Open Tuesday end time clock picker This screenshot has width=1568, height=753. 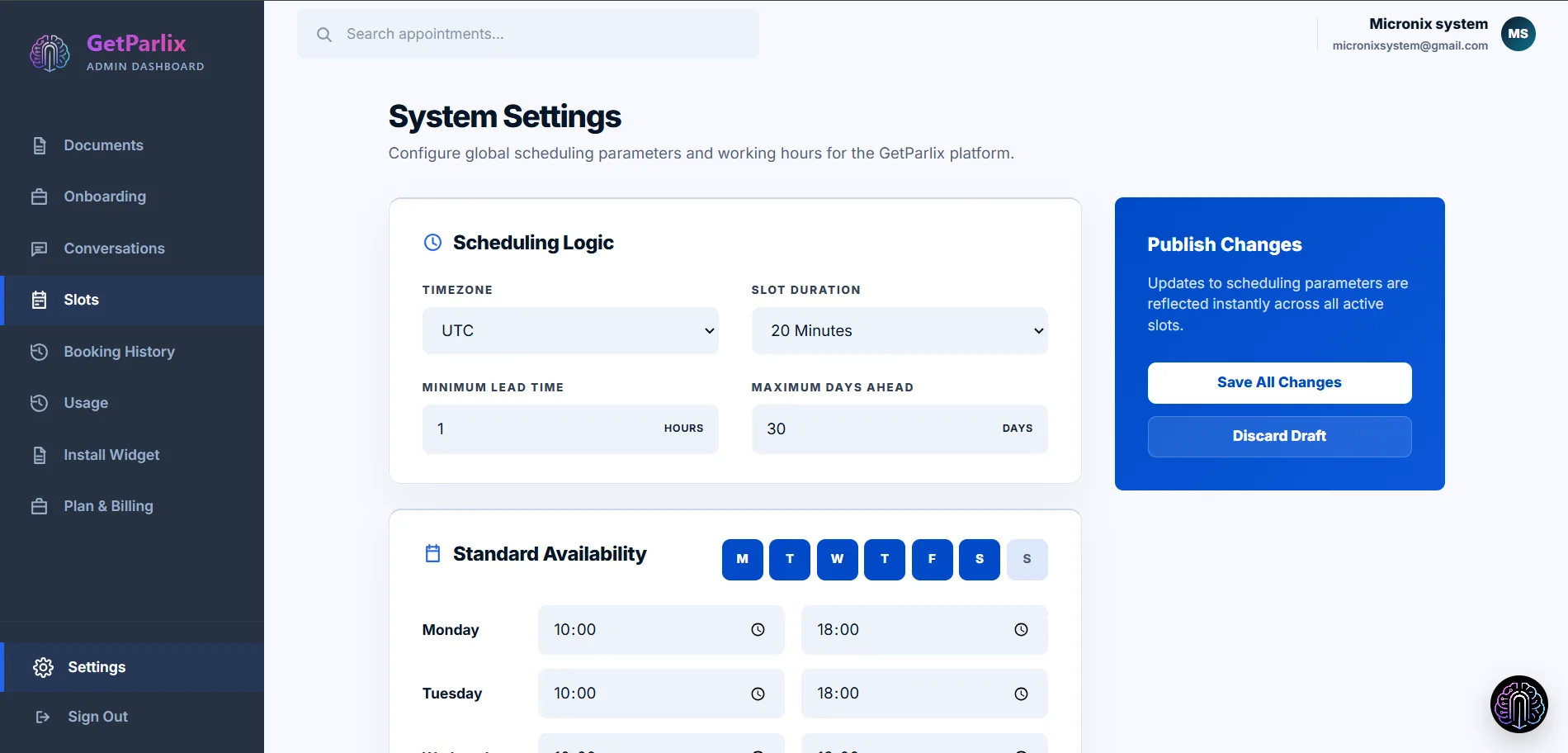(1021, 694)
